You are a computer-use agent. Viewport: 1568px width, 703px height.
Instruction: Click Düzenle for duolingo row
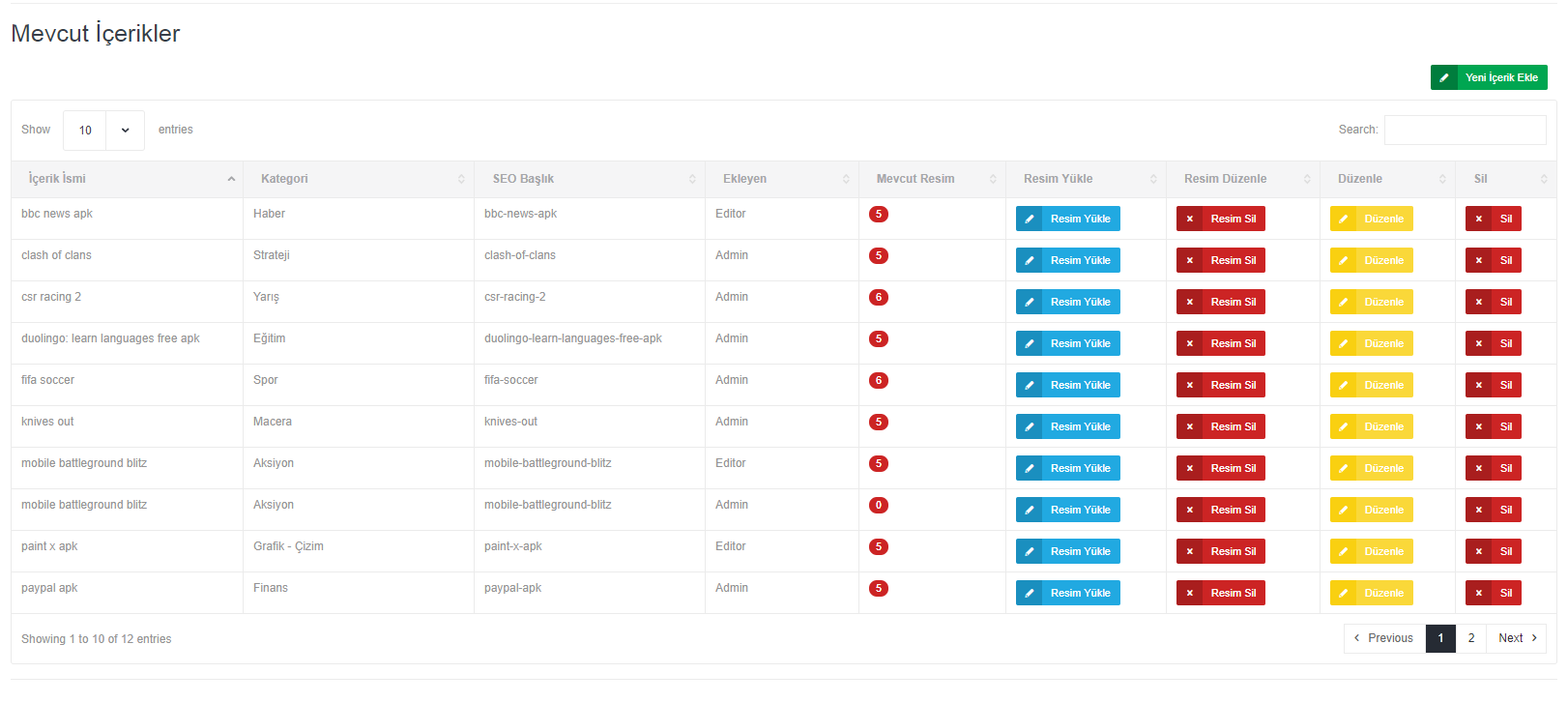pyautogui.click(x=1372, y=343)
